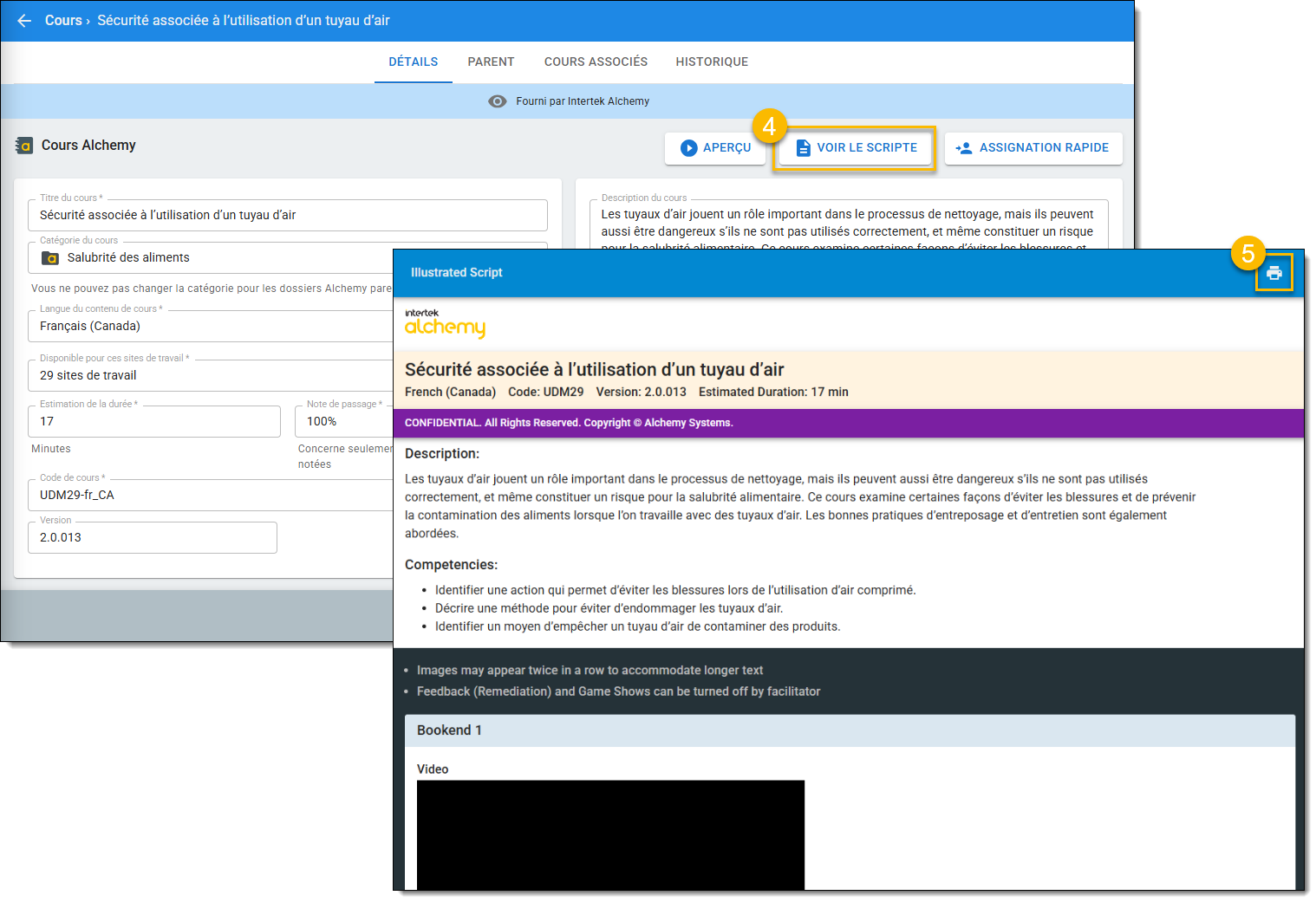Click the Salubrité des aliments folder icon

51,258
